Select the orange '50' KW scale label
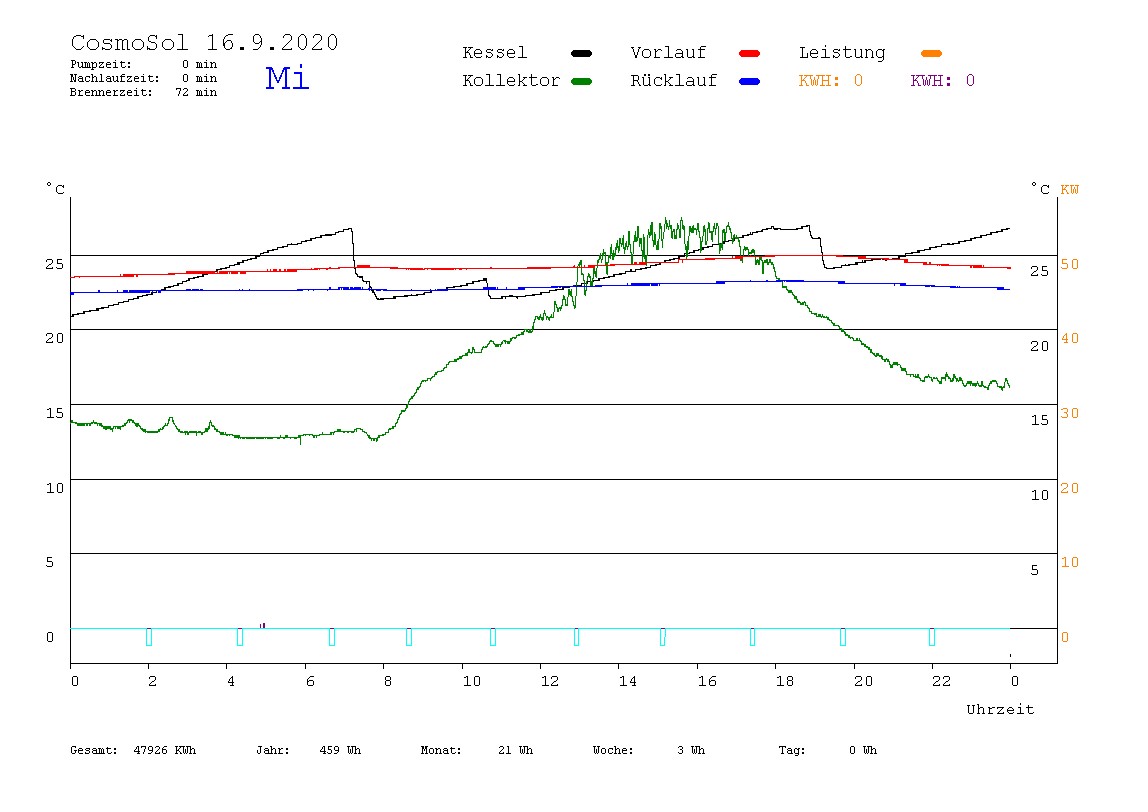This screenshot has height=812, width=1148. coord(1070,264)
